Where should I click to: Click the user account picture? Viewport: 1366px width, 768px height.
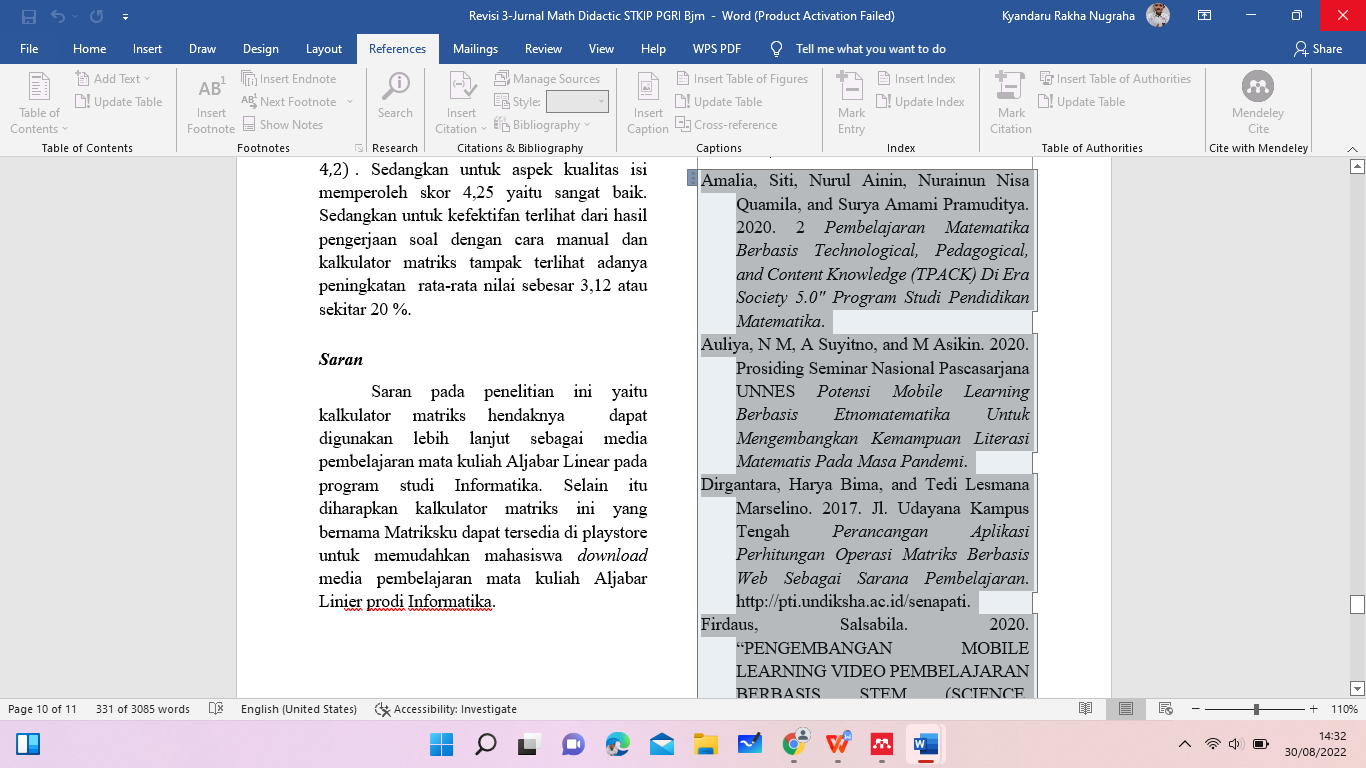(1158, 16)
